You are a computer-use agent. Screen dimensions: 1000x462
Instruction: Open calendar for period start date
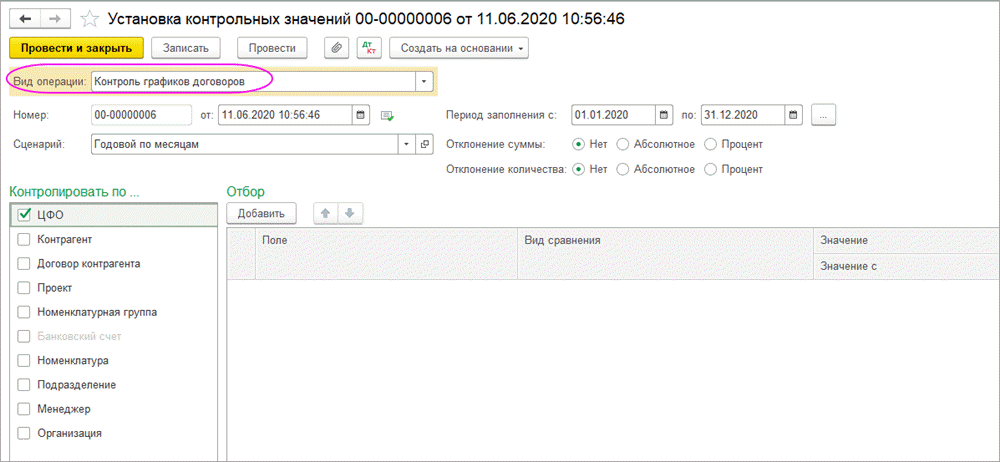pyautogui.click(x=664, y=115)
